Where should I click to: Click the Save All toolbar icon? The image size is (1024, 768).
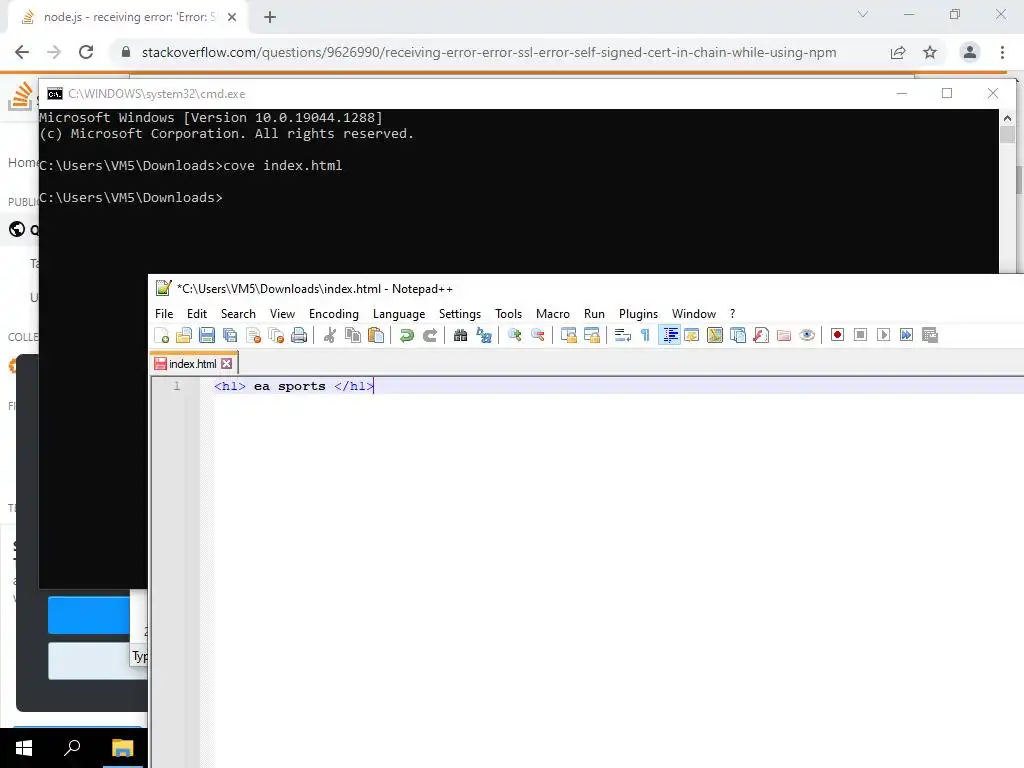pos(230,335)
